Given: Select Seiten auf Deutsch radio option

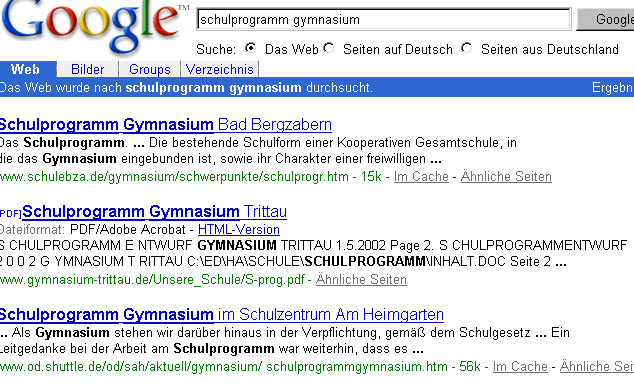Looking at the screenshot, I should point(329,48).
